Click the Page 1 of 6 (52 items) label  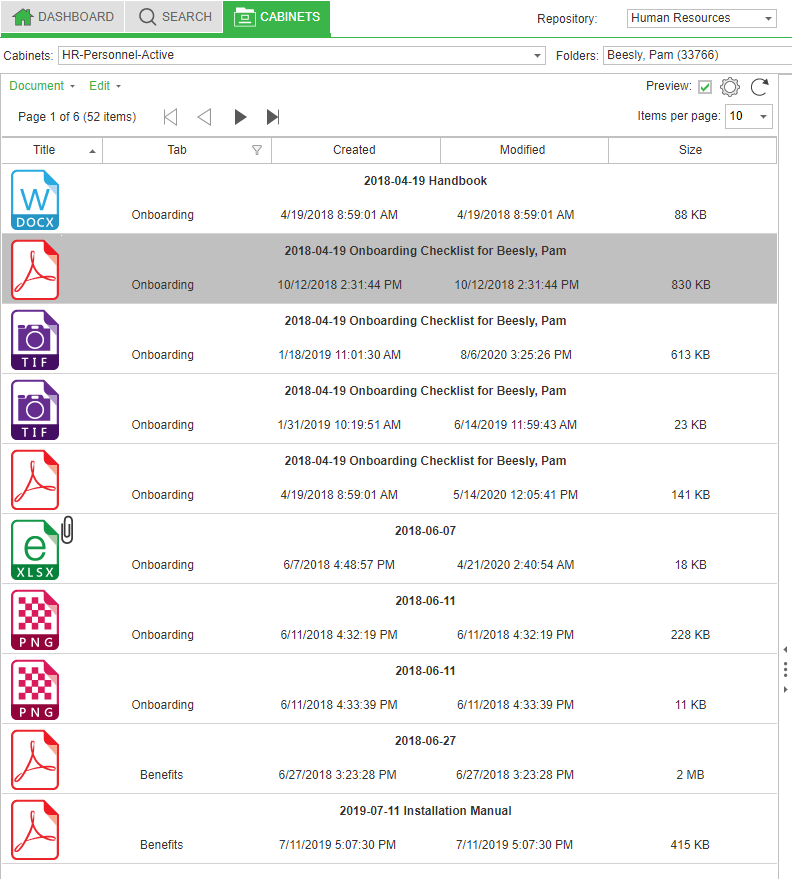[x=77, y=117]
